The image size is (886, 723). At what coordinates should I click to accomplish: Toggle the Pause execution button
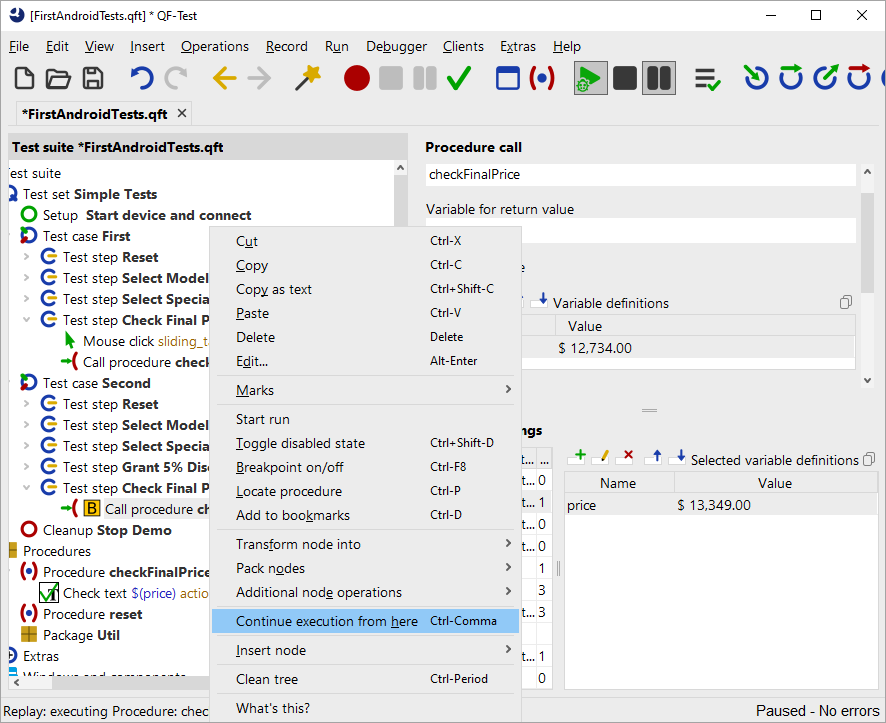pos(658,78)
